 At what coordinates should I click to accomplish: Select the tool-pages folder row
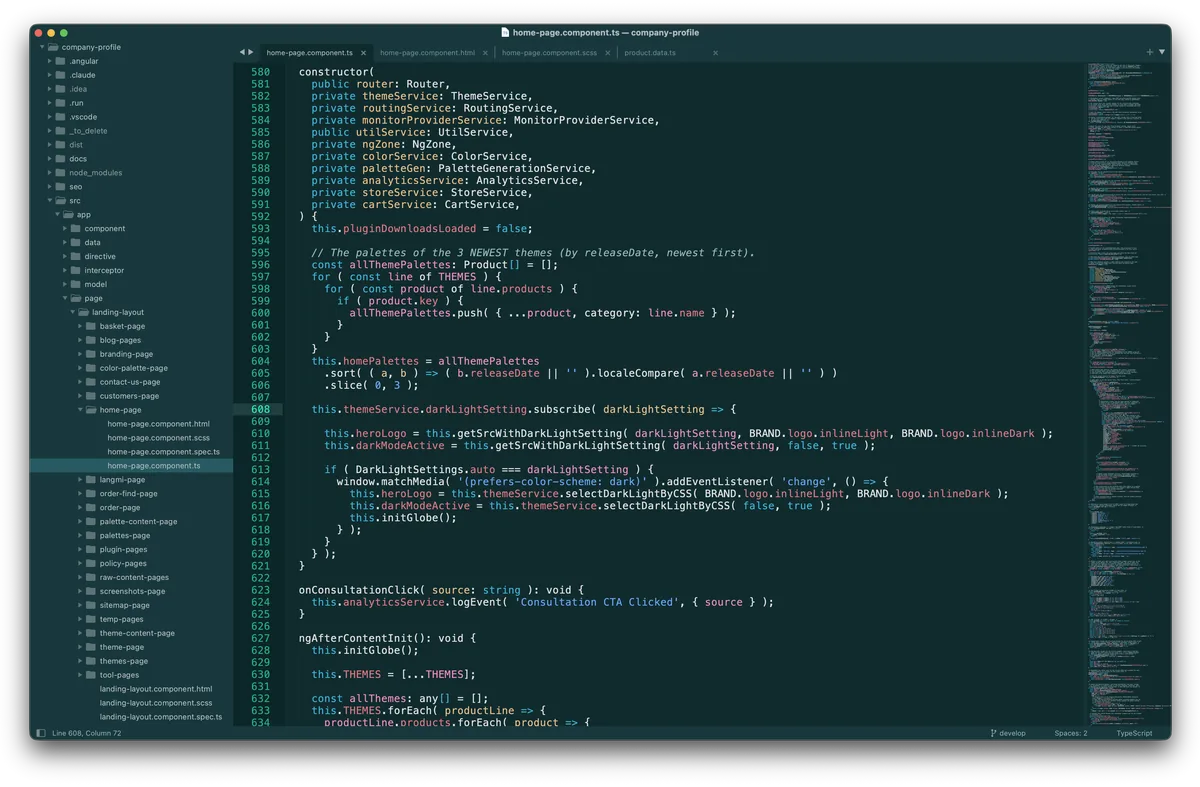[132, 675]
